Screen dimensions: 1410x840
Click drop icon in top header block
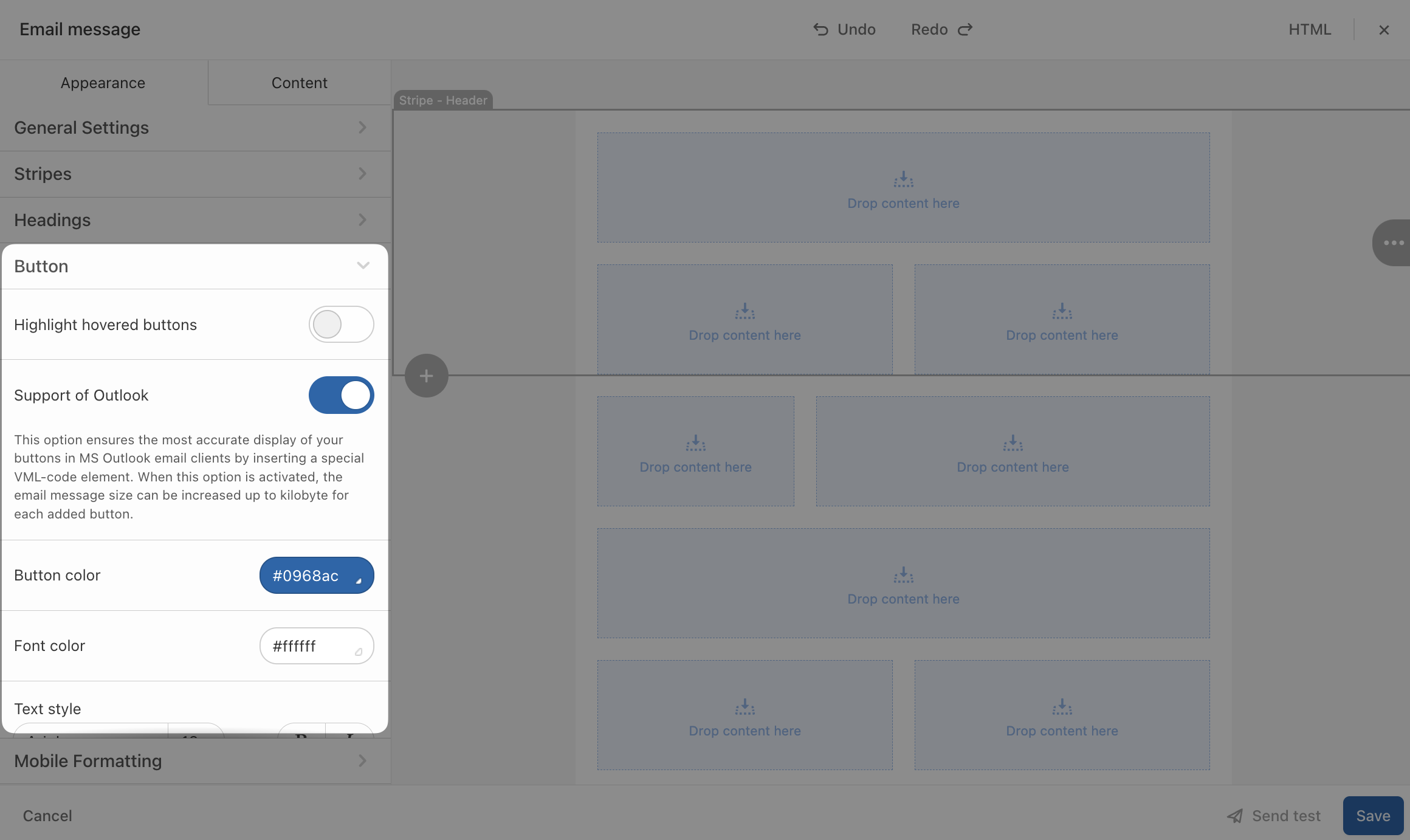(903, 179)
